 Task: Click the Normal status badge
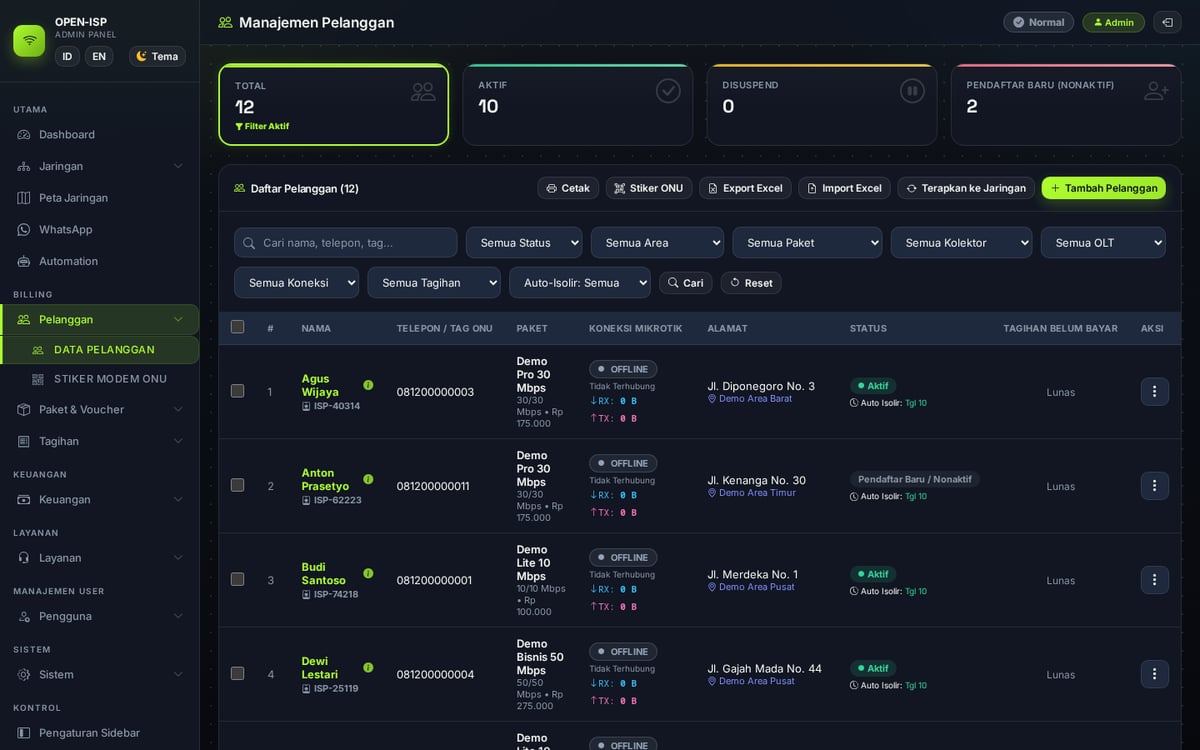point(1038,22)
